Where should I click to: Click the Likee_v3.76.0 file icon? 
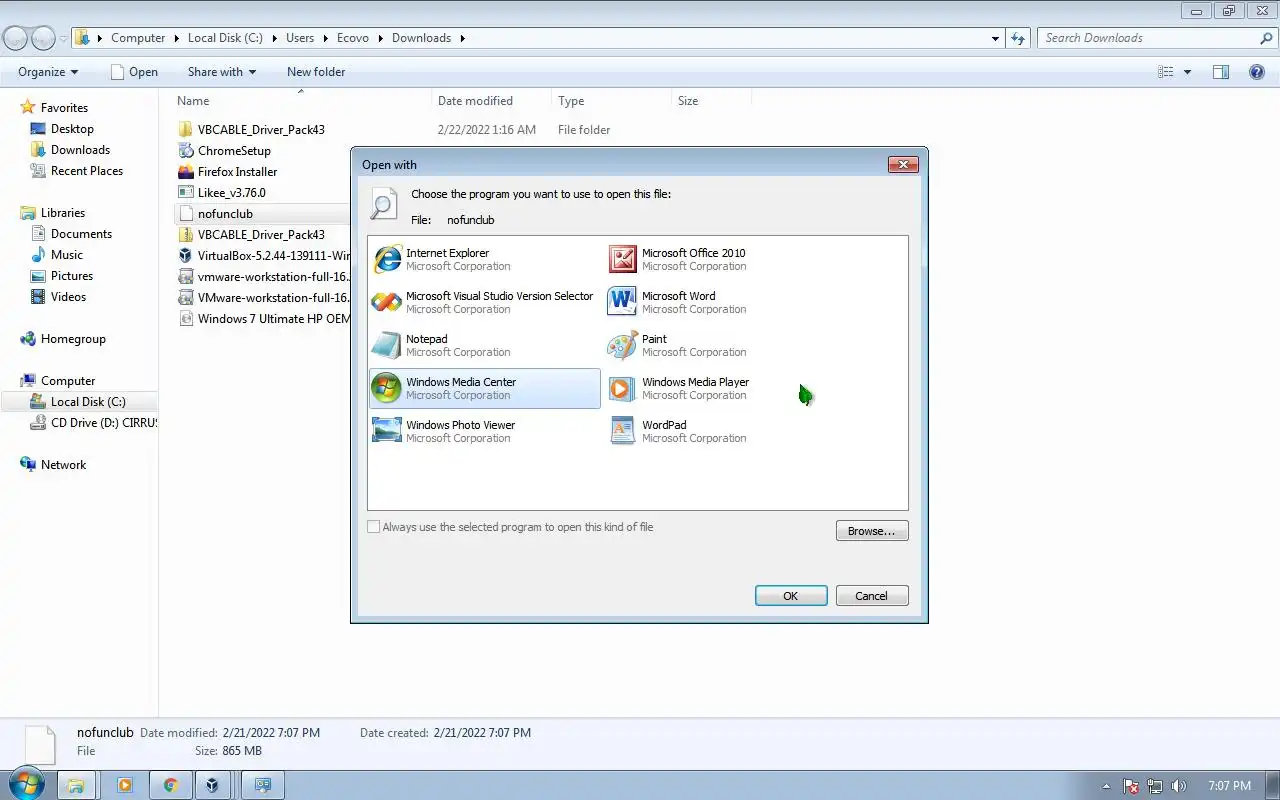click(185, 192)
